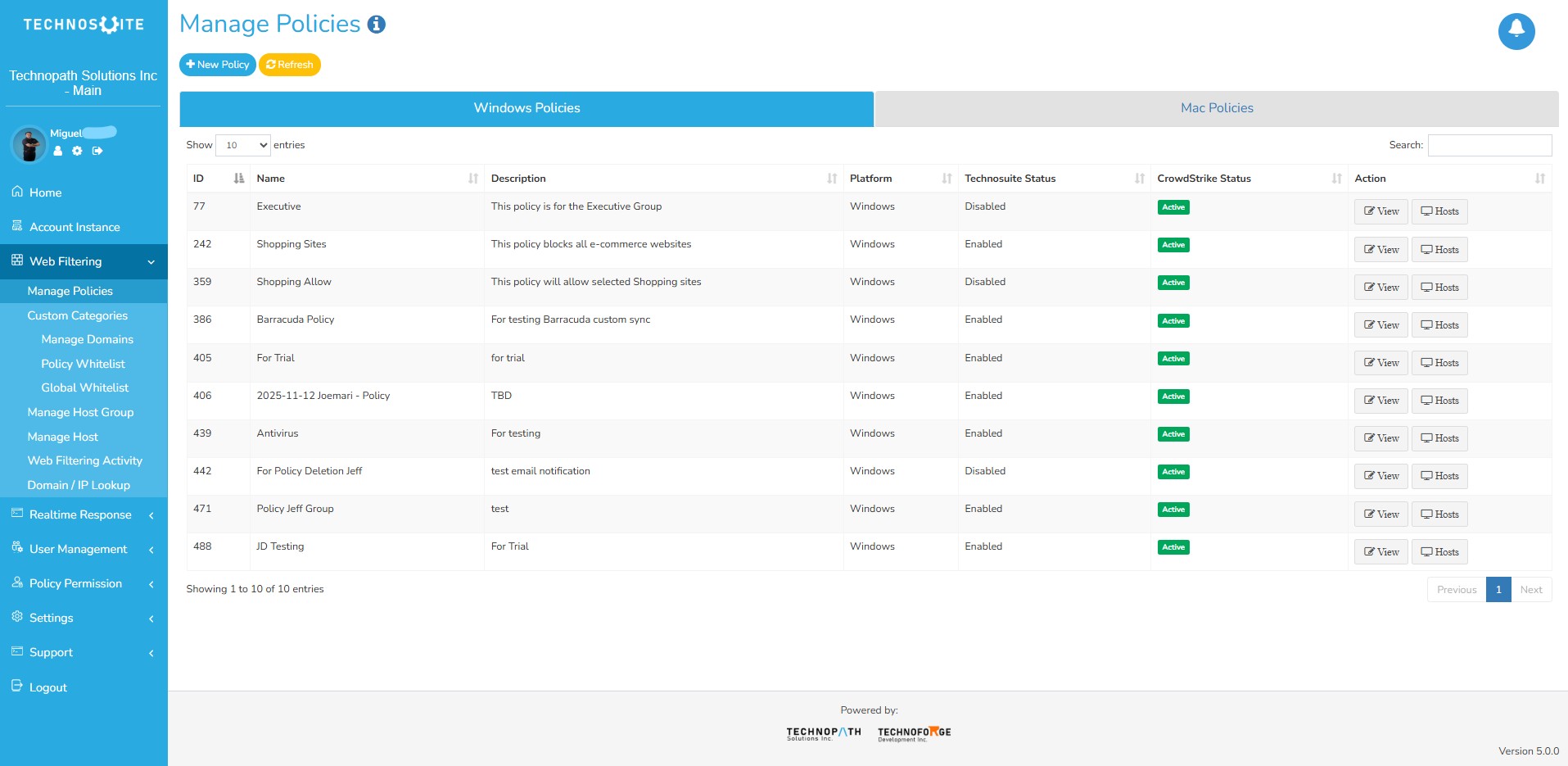Click the Previous pagination button
1568x766 pixels.
pyautogui.click(x=1457, y=590)
